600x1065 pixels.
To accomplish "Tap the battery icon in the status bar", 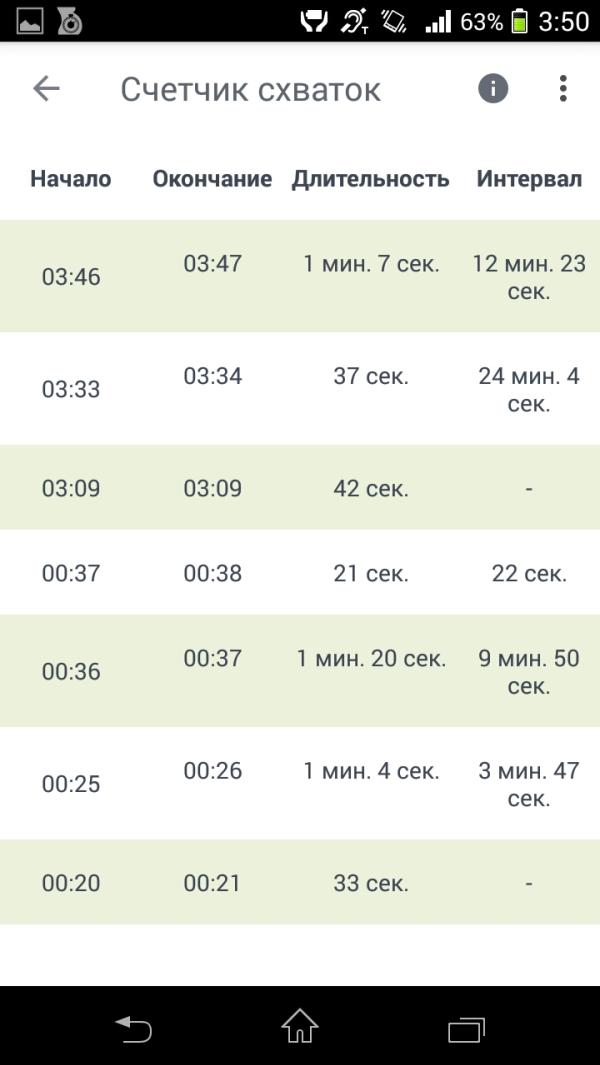I will point(519,21).
